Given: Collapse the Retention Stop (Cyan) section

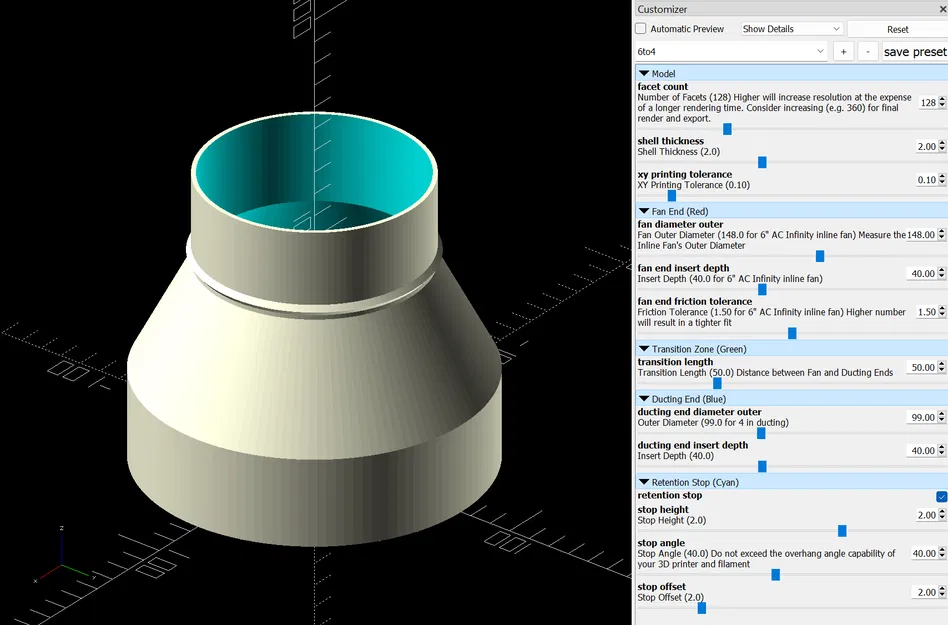Looking at the screenshot, I should pos(645,482).
